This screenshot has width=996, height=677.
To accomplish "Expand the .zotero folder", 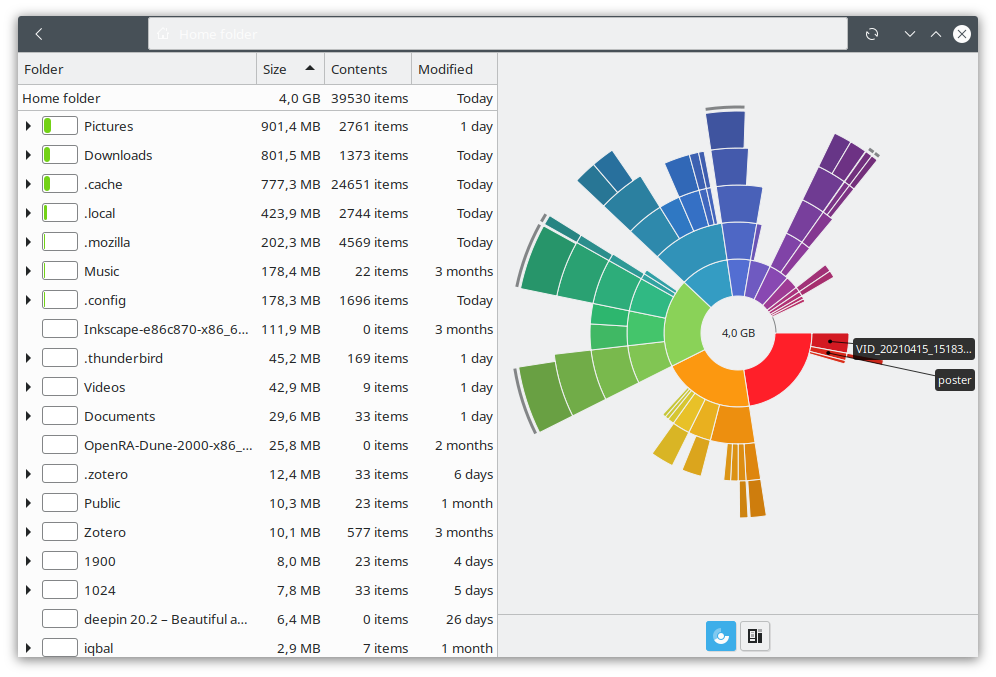I will 28,474.
